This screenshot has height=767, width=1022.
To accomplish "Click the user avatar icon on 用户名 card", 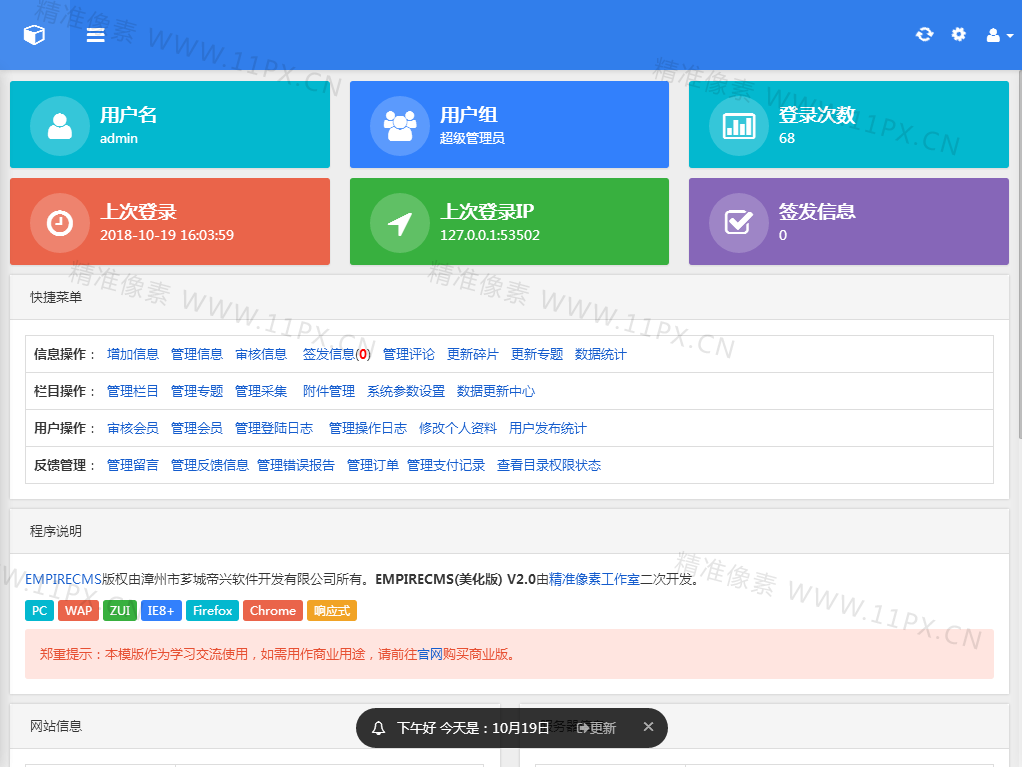I will (x=60, y=126).
